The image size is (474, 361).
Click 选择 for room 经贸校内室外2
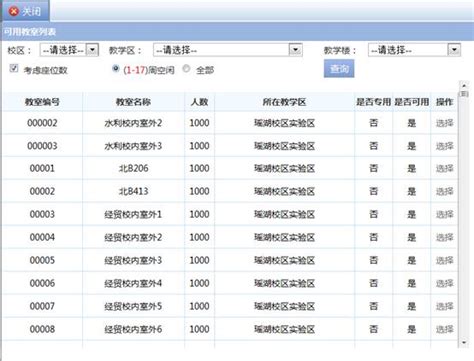(x=444, y=237)
